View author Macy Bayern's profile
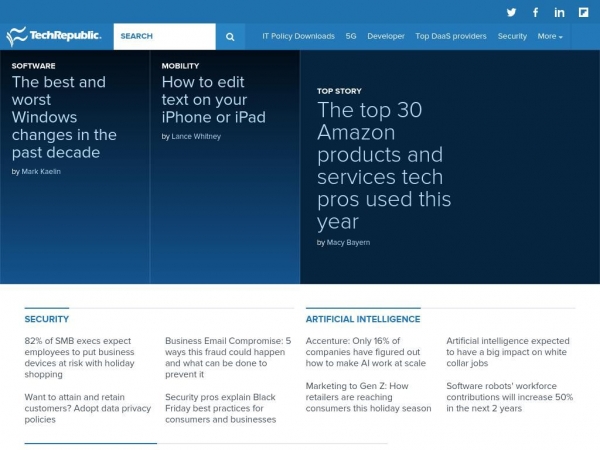 pos(348,242)
